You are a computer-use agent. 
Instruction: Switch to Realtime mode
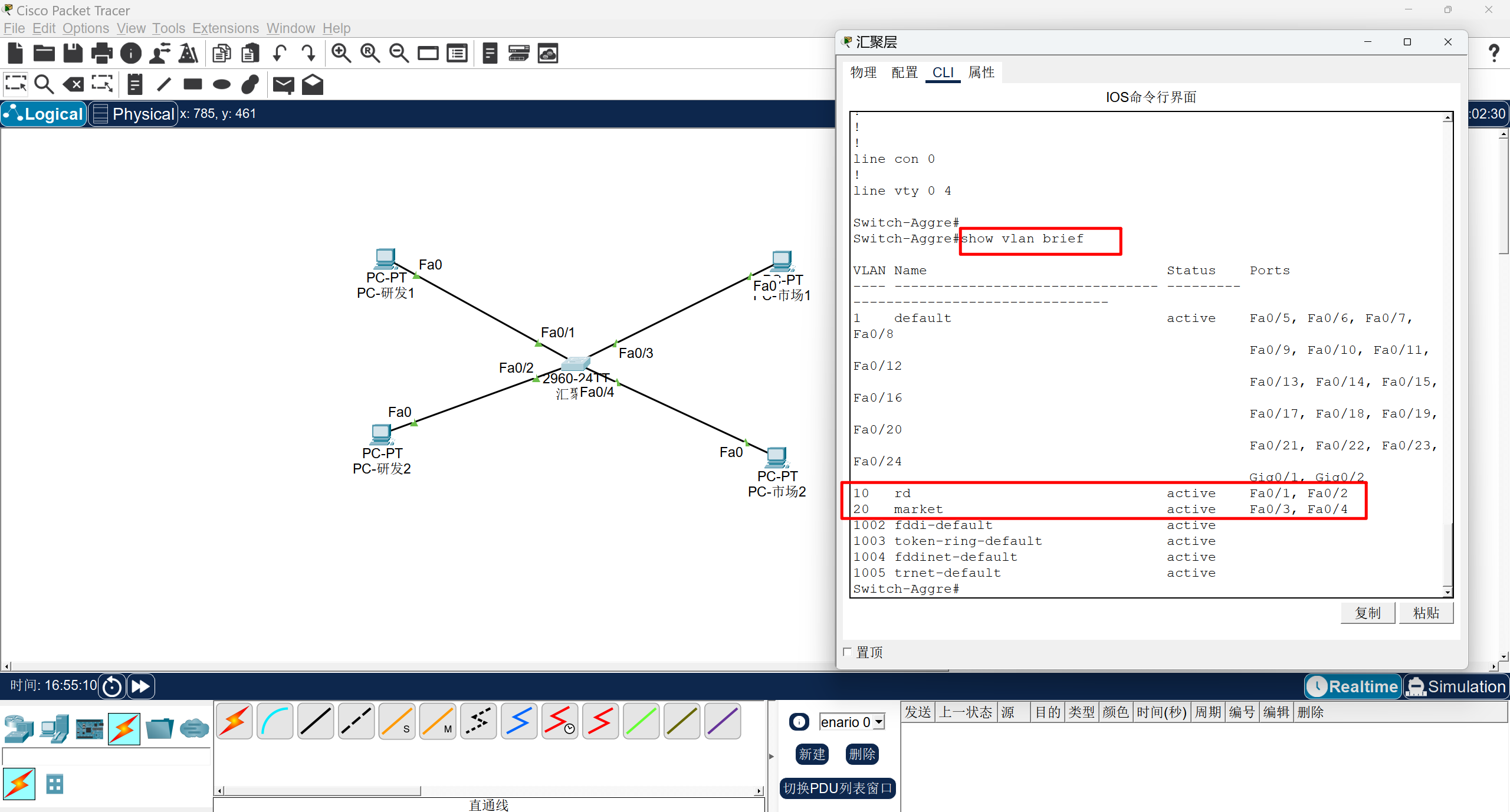pyautogui.click(x=1353, y=686)
